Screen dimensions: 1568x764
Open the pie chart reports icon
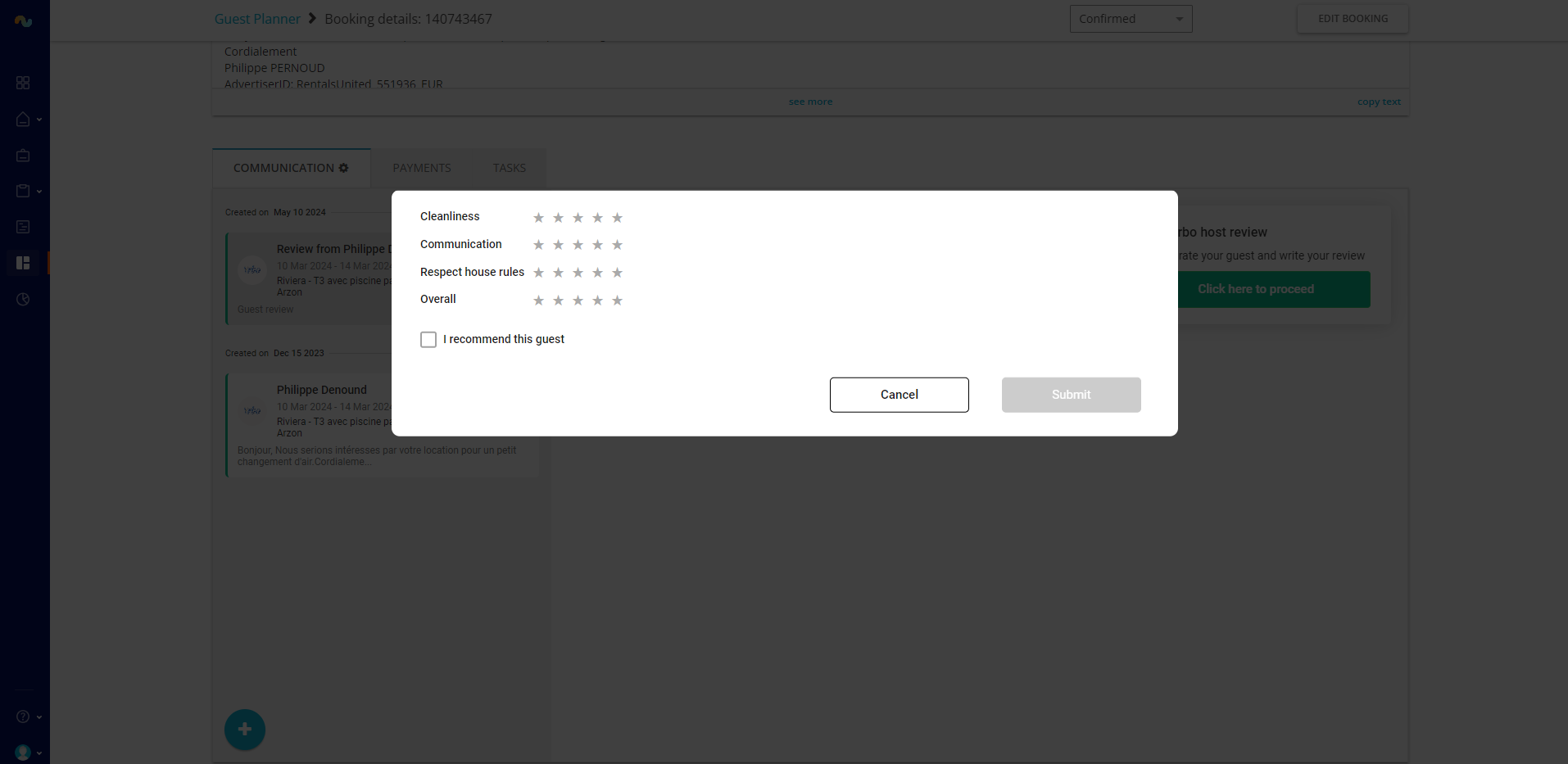click(x=23, y=299)
